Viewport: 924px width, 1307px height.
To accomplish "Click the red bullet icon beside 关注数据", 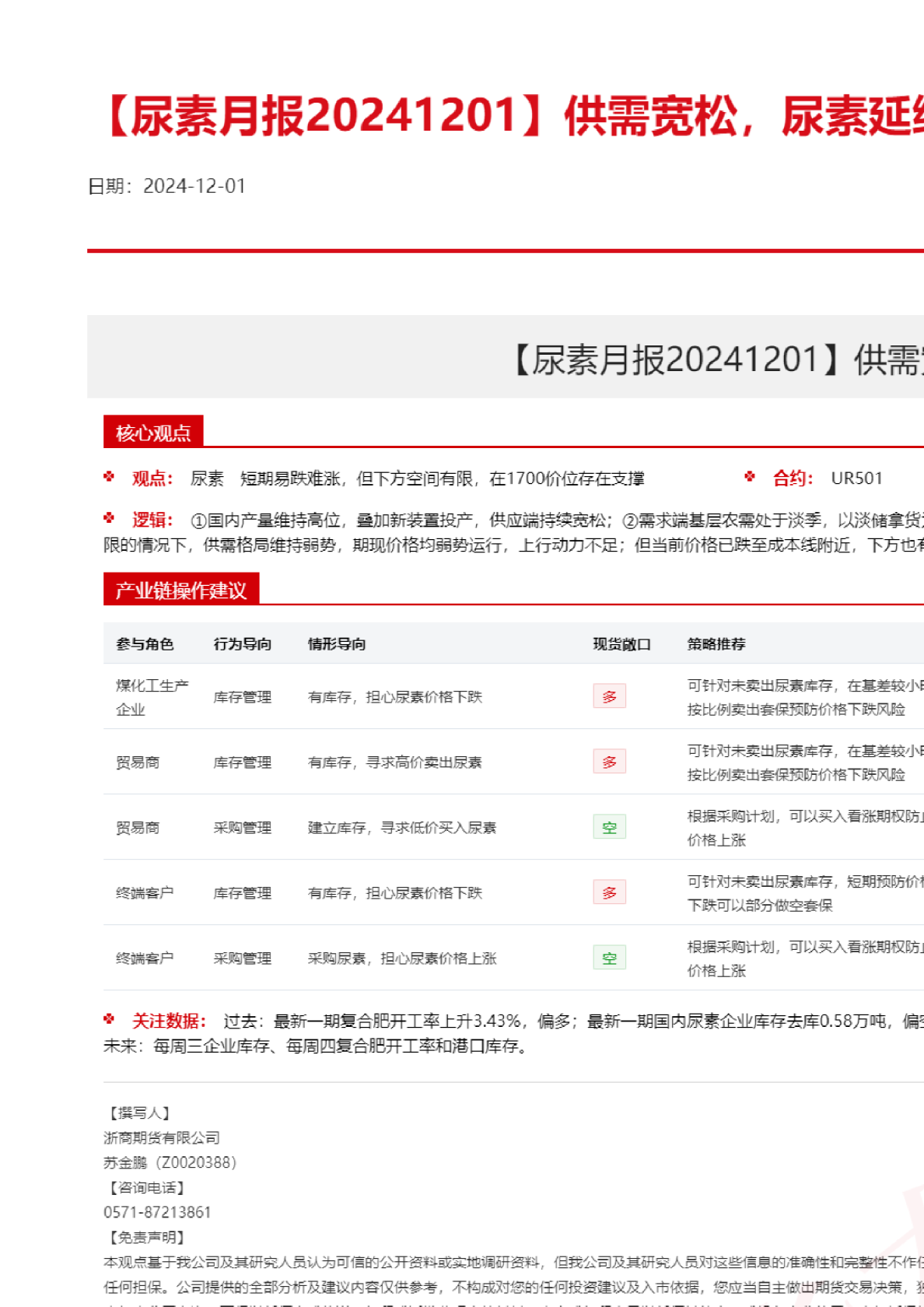I will tap(110, 1019).
